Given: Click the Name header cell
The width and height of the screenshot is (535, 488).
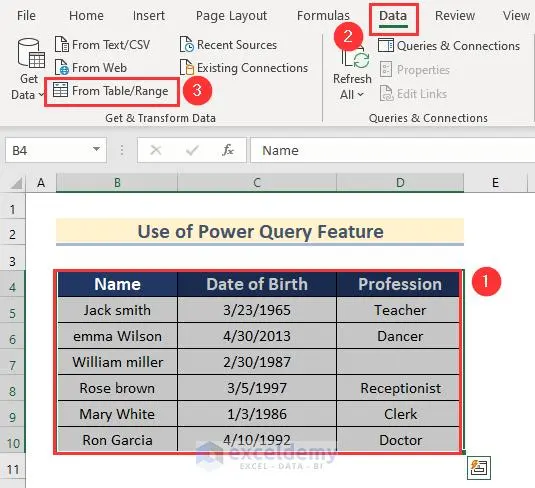Looking at the screenshot, I should pos(117,284).
